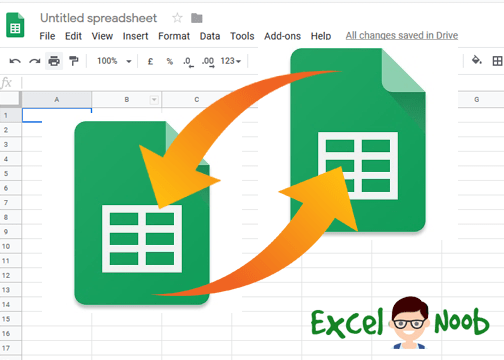The image size is (504, 360).
Task: Click the select-all corner box
Action: (x=10, y=99)
